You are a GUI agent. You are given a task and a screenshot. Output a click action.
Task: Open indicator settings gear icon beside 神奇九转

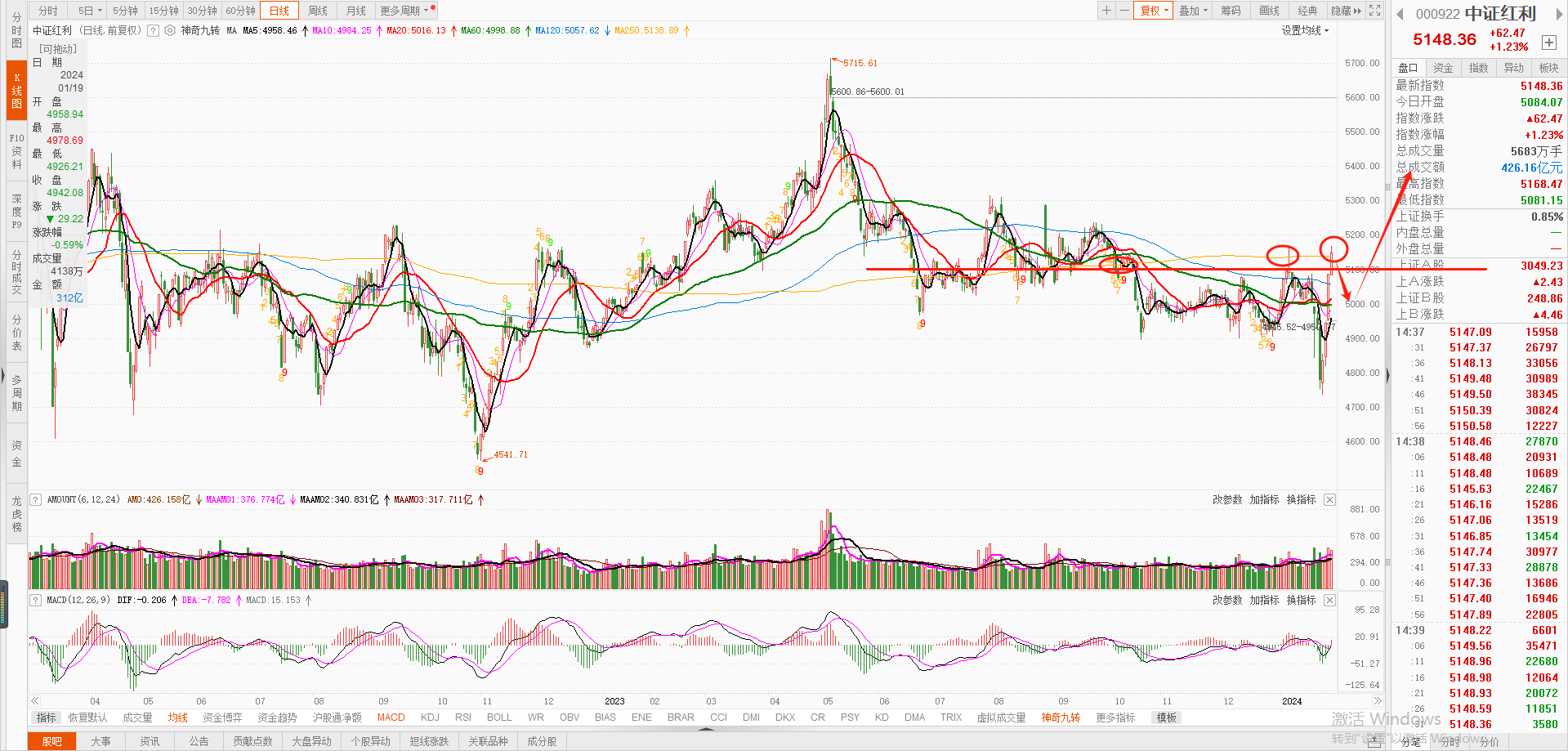(x=170, y=30)
